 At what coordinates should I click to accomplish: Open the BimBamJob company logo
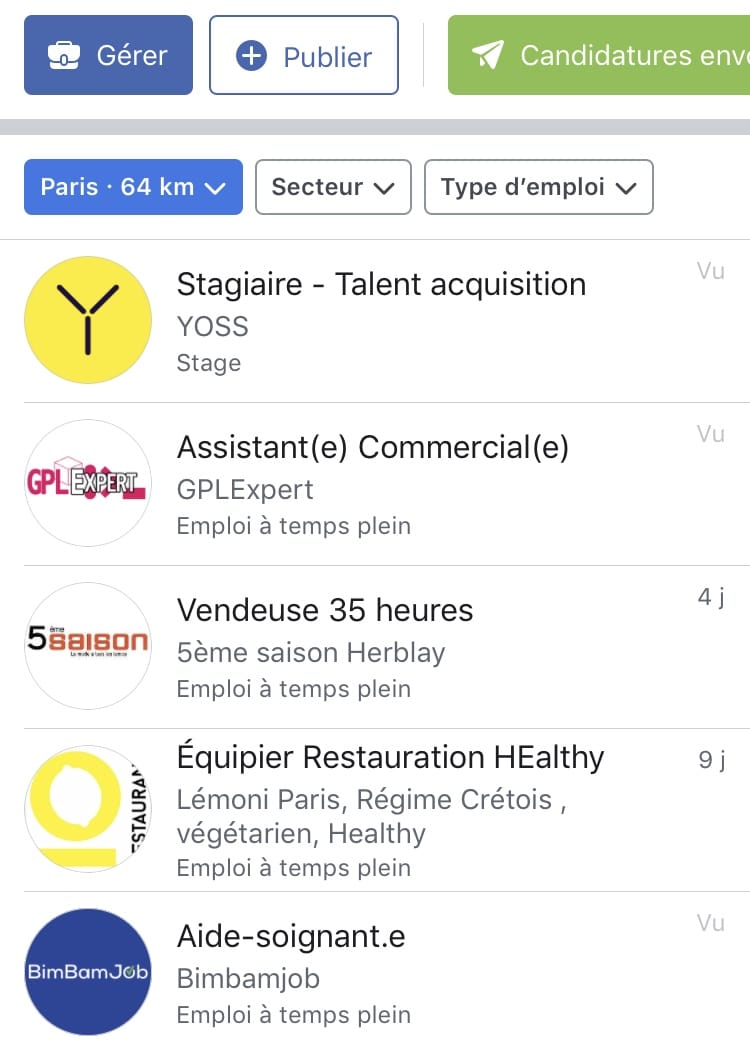[x=88, y=972]
